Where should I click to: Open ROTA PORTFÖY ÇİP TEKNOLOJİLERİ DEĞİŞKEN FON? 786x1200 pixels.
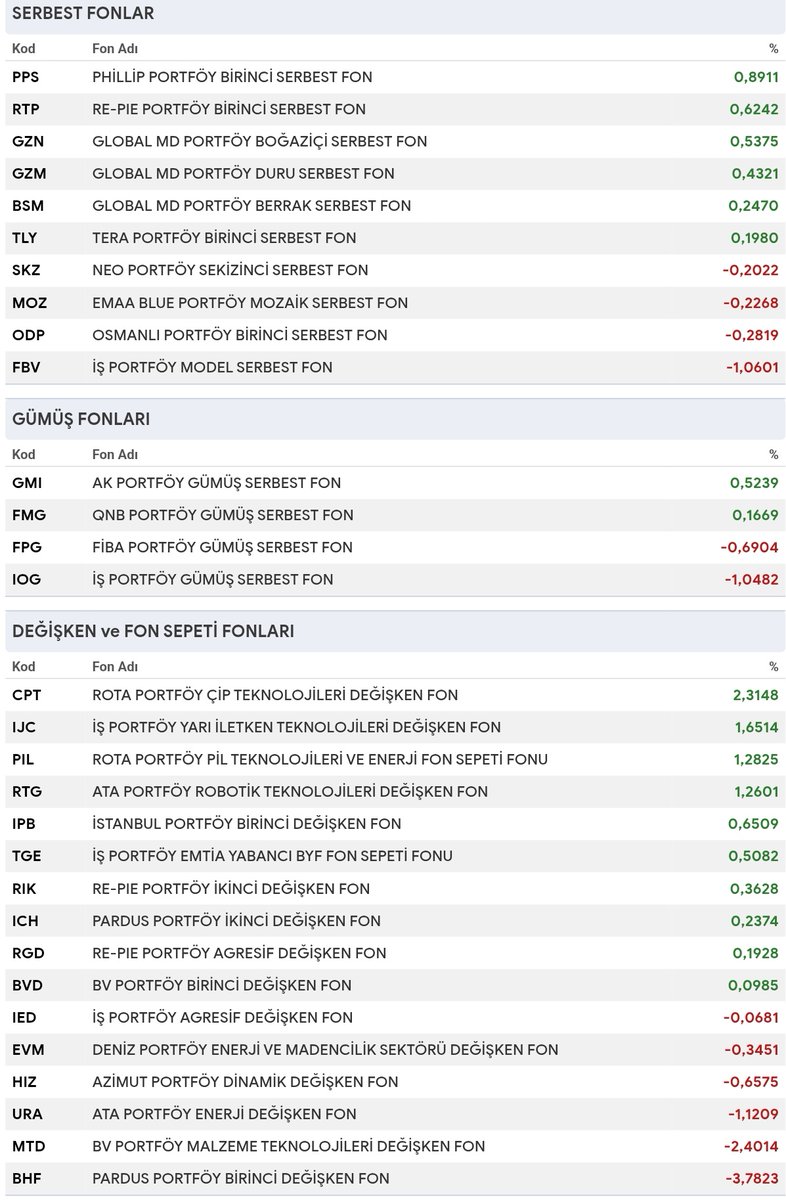coord(275,695)
